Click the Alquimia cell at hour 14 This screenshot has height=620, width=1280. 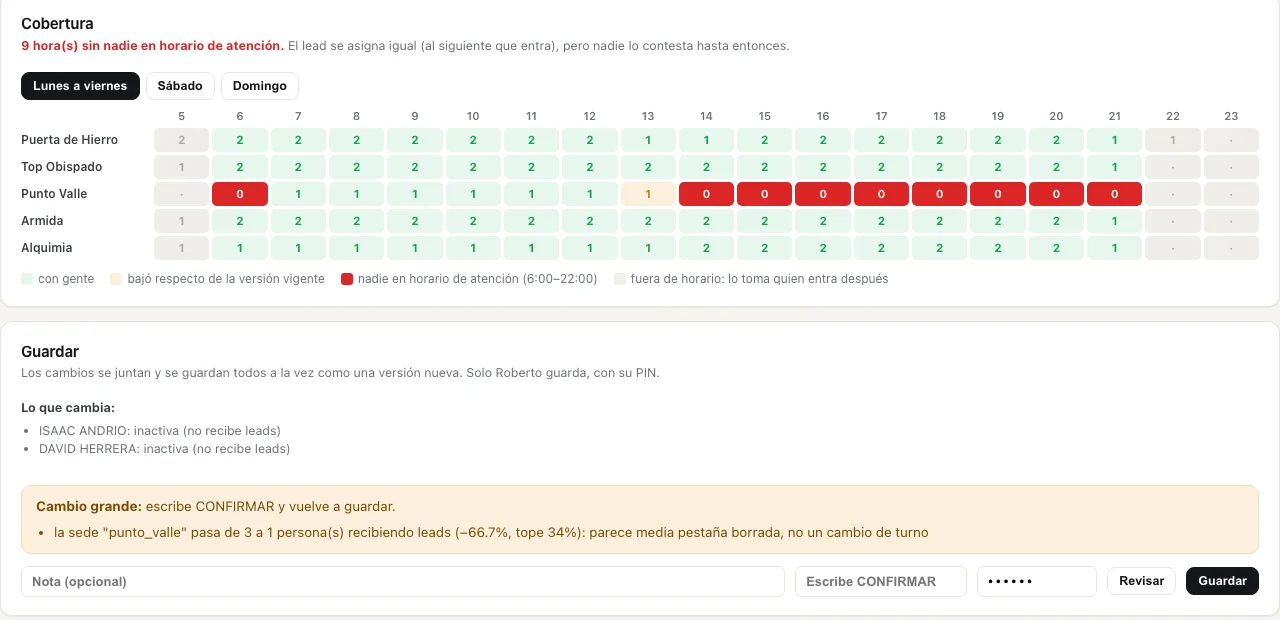[706, 248]
